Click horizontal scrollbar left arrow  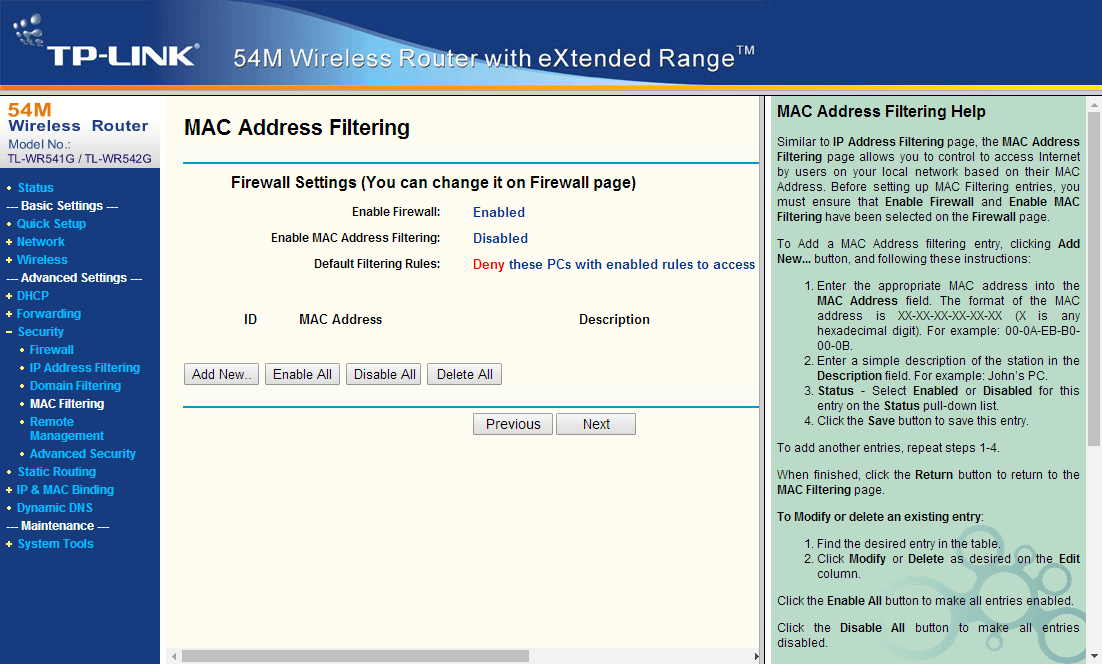174,656
